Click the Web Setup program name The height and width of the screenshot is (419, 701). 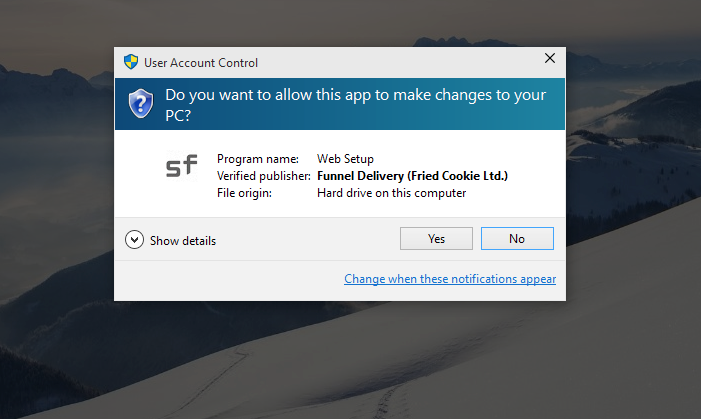(345, 159)
